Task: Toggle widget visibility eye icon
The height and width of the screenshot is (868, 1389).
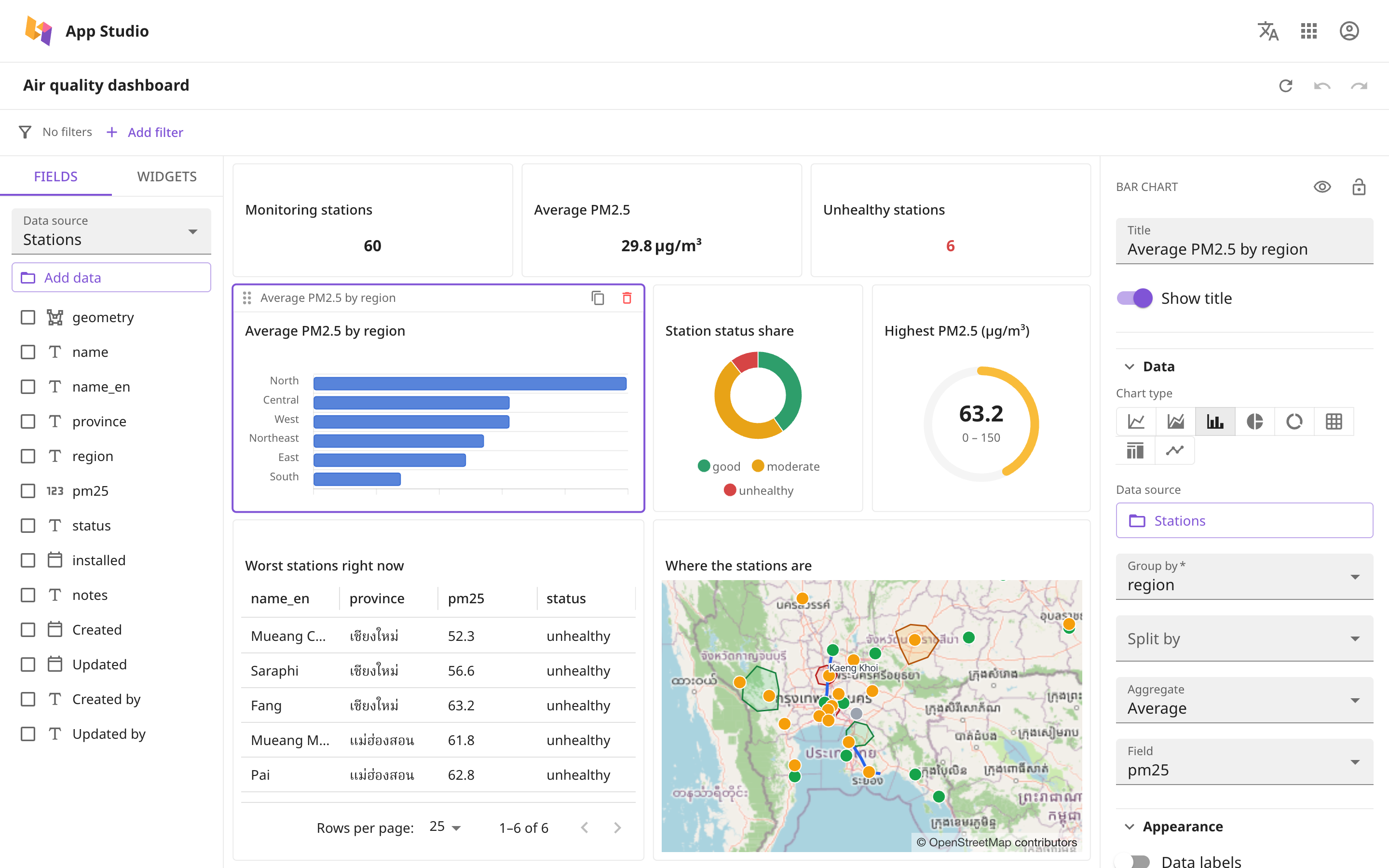Action: tap(1322, 187)
